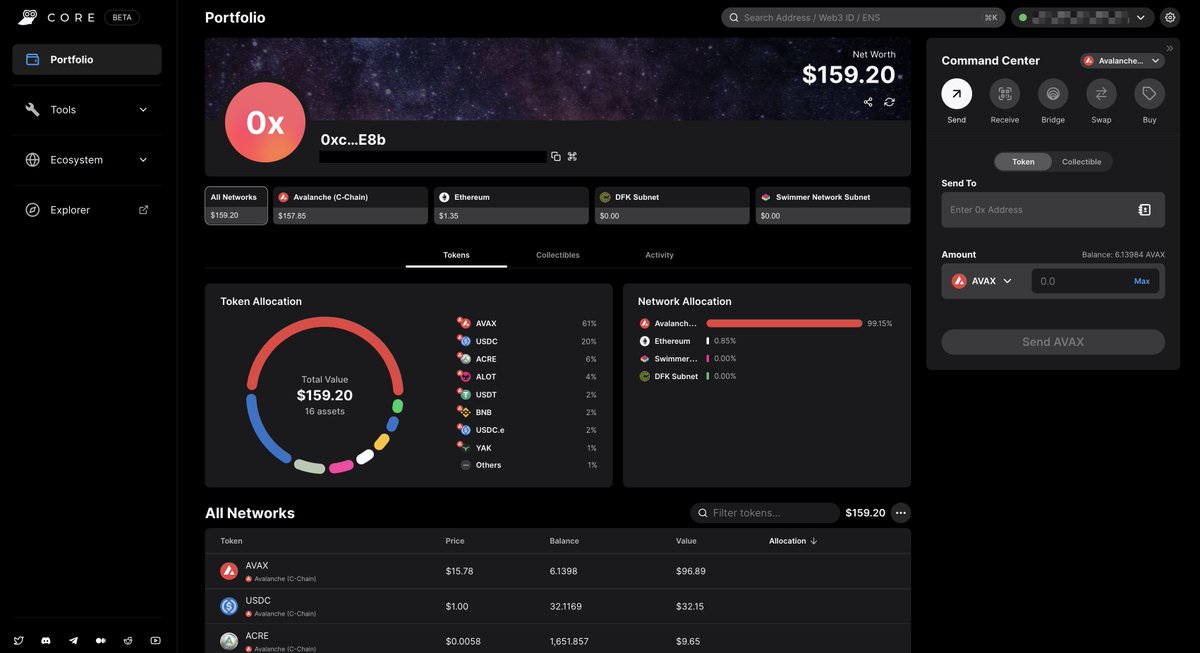The height and width of the screenshot is (653, 1200).
Task: Open the Swap action
Action: 1101,94
